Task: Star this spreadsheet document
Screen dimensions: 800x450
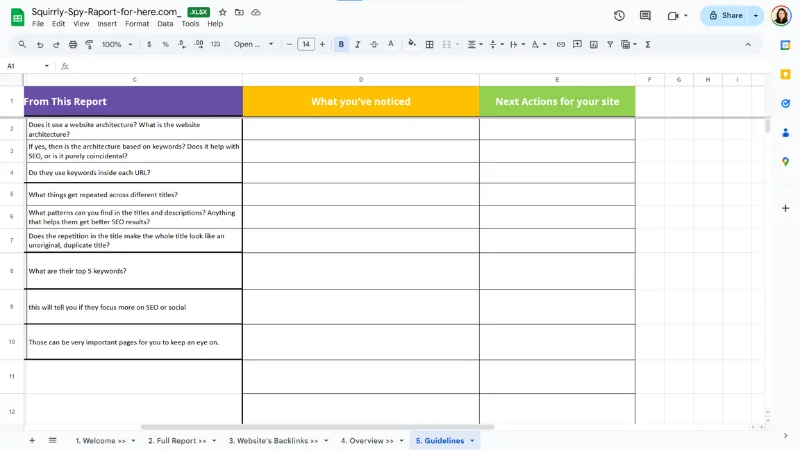Action: pyautogui.click(x=222, y=12)
